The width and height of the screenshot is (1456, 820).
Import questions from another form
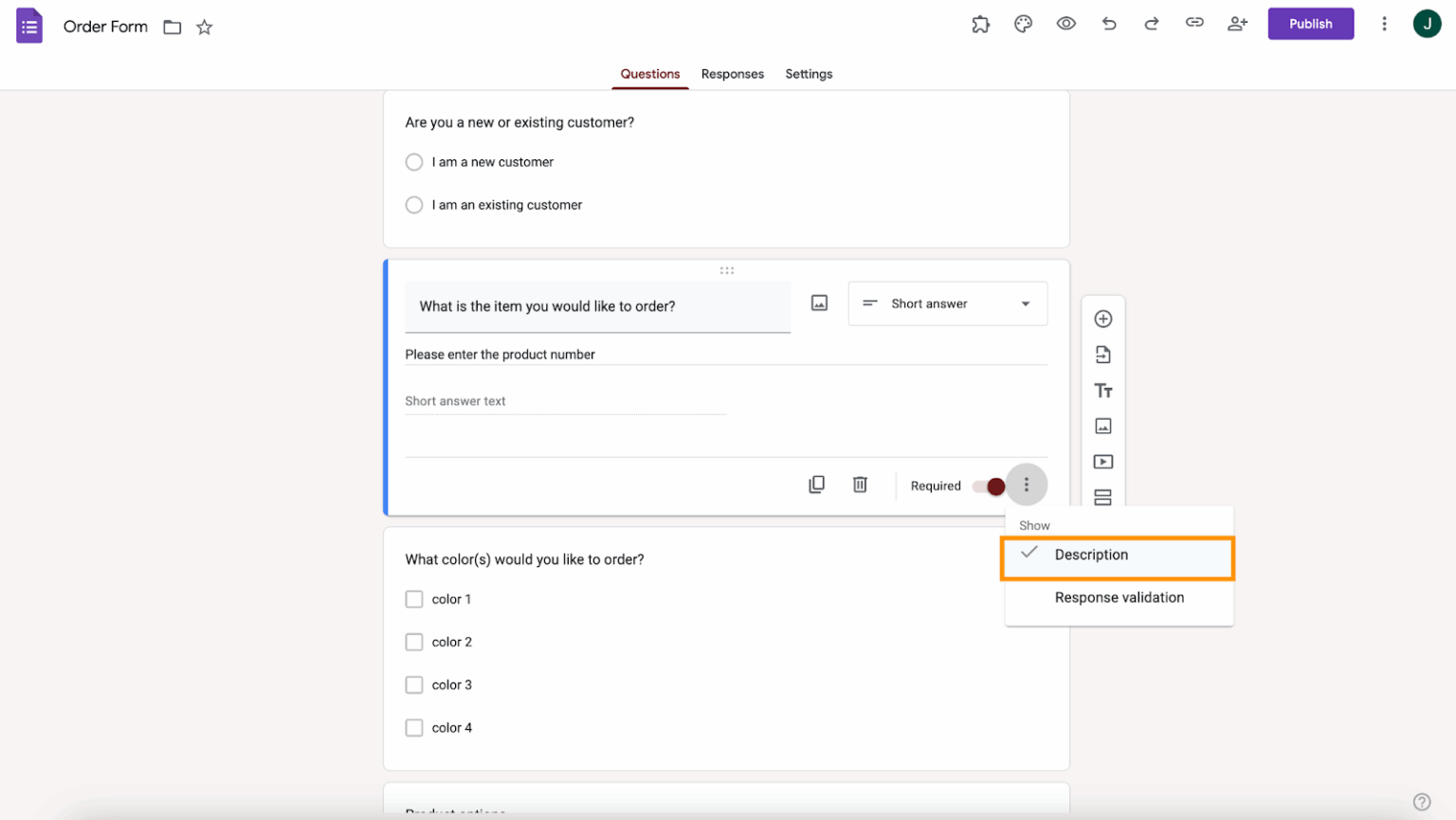[1103, 354]
